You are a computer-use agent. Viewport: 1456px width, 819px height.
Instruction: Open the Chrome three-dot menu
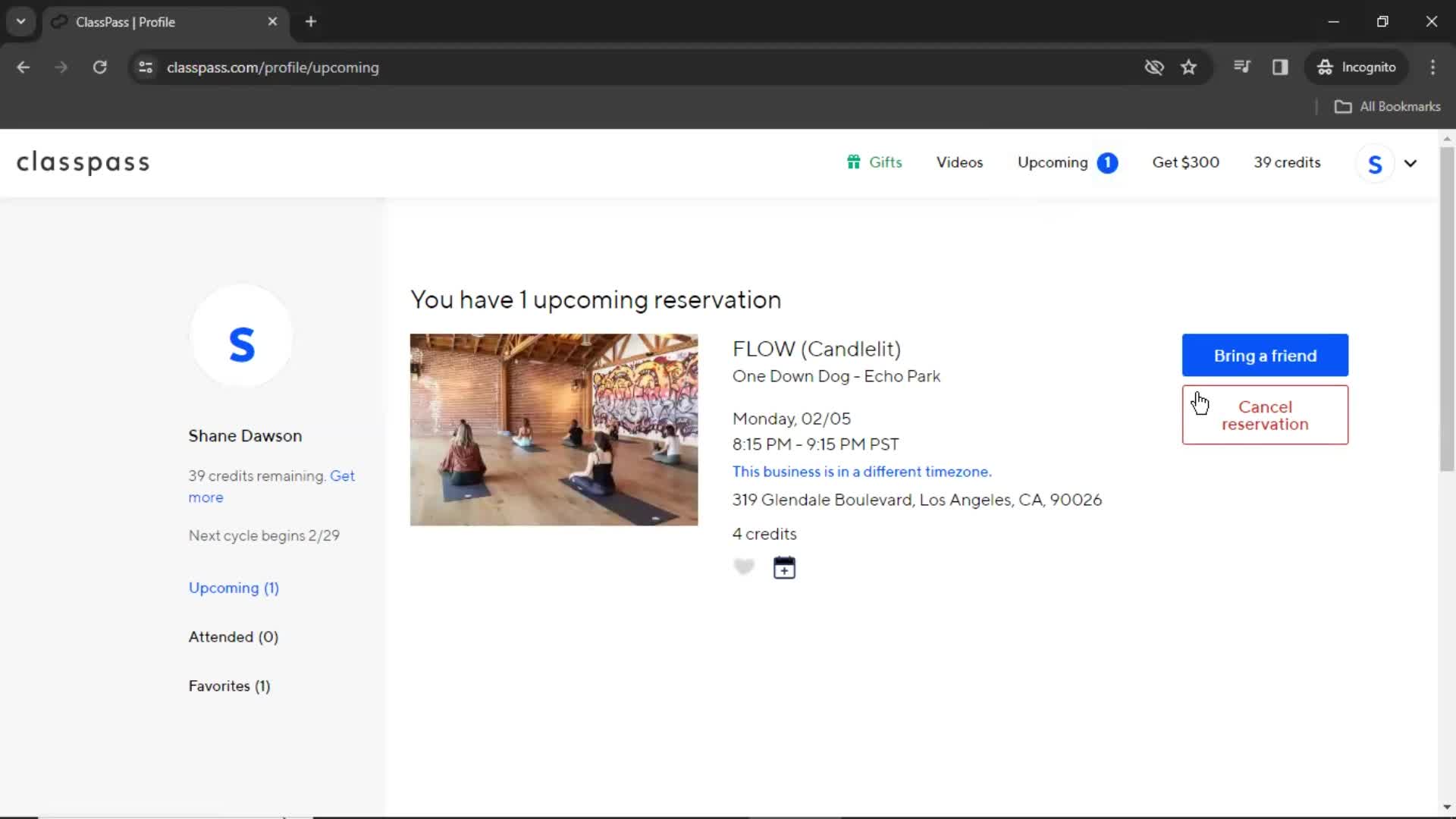(1432, 67)
